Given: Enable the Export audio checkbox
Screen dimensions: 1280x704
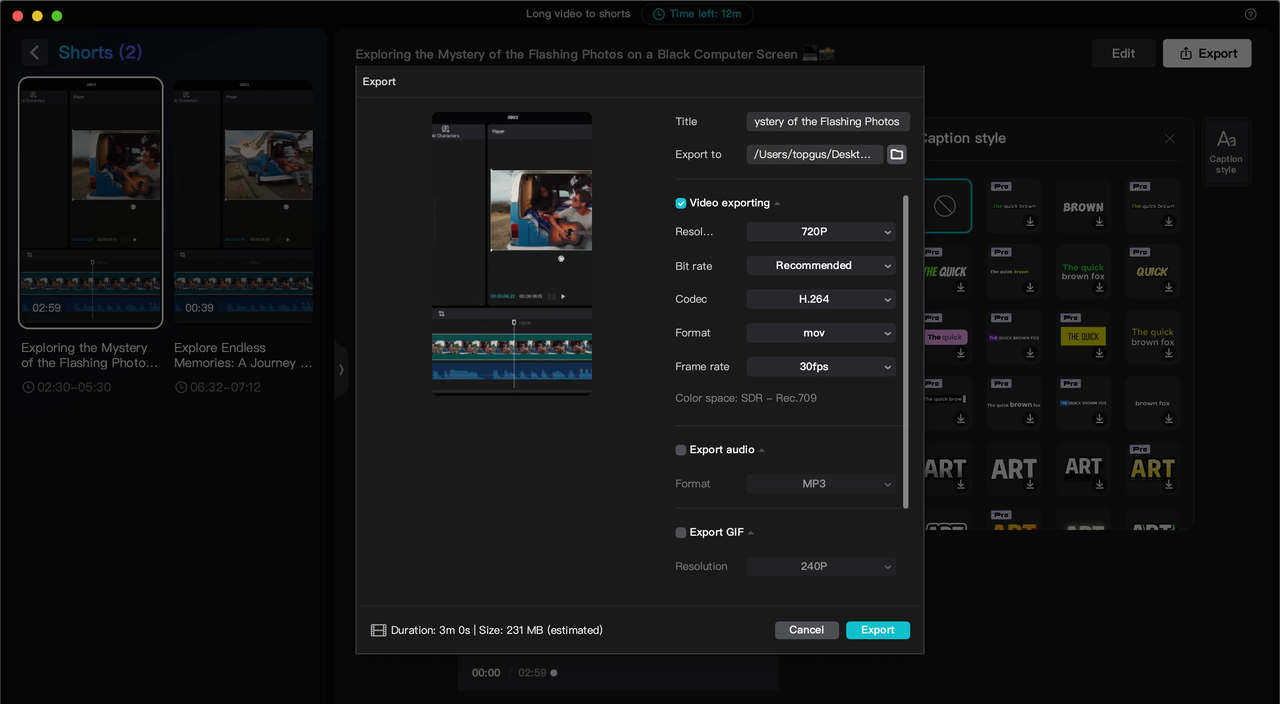Looking at the screenshot, I should point(681,450).
